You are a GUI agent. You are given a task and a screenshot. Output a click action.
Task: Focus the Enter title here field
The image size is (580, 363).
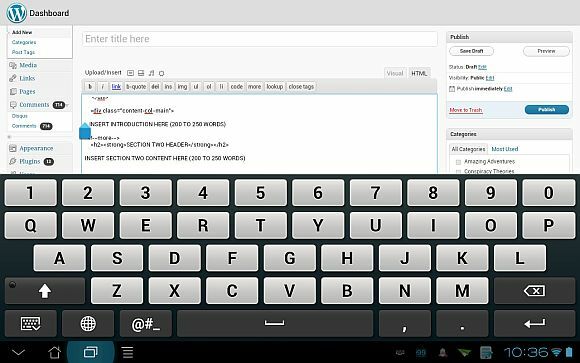260,39
